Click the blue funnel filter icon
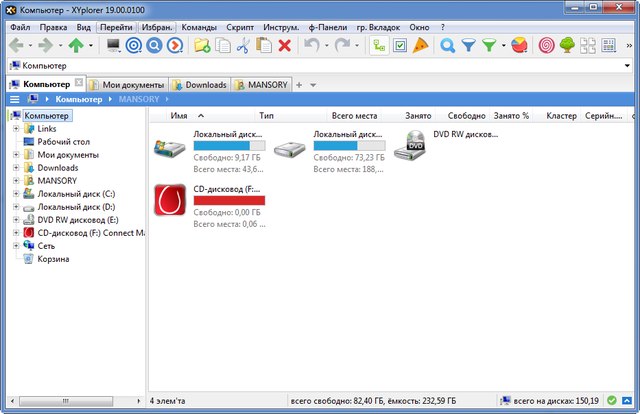Screen dimensions: 640x414 point(468,45)
